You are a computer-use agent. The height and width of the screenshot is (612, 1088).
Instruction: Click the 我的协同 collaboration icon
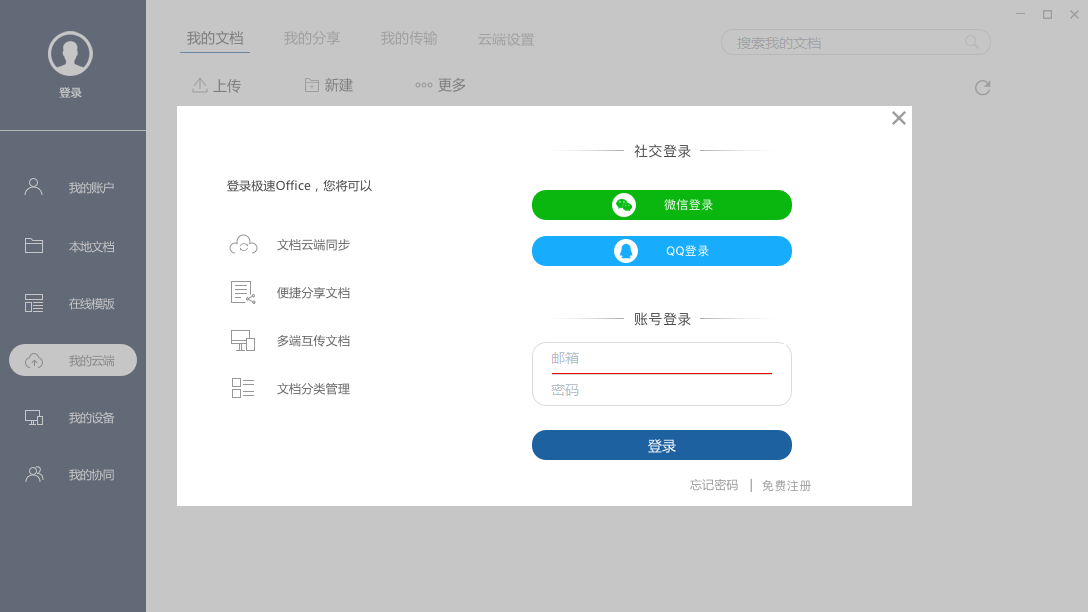click(34, 474)
